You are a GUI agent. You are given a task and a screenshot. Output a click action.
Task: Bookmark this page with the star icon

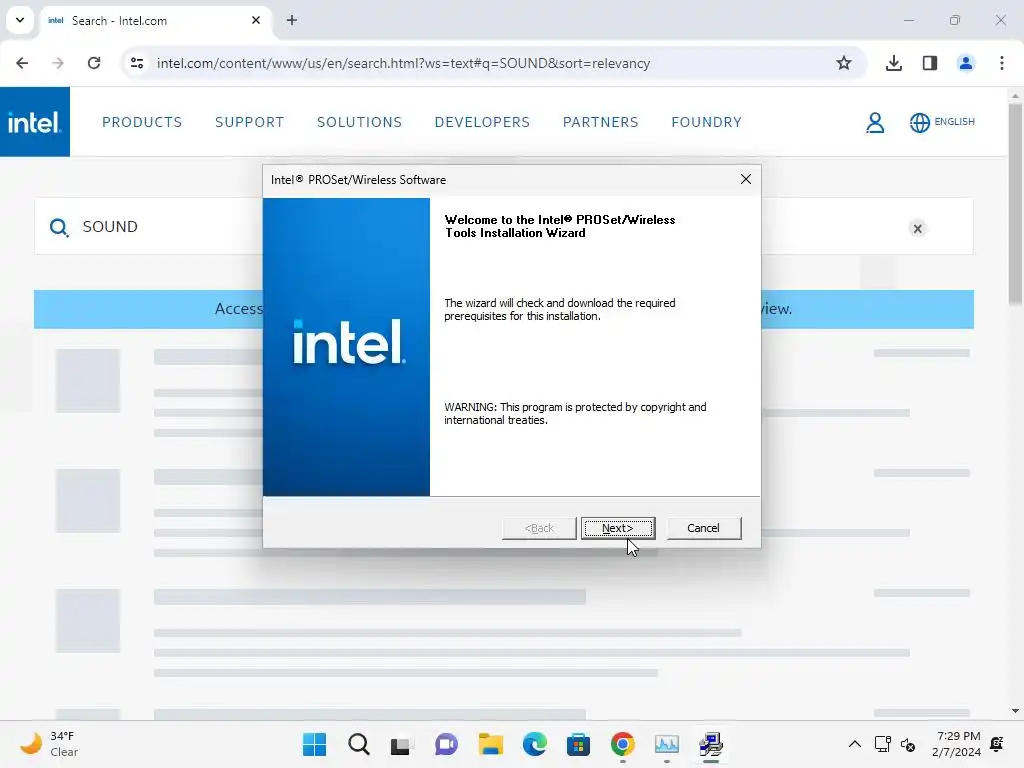coord(844,63)
